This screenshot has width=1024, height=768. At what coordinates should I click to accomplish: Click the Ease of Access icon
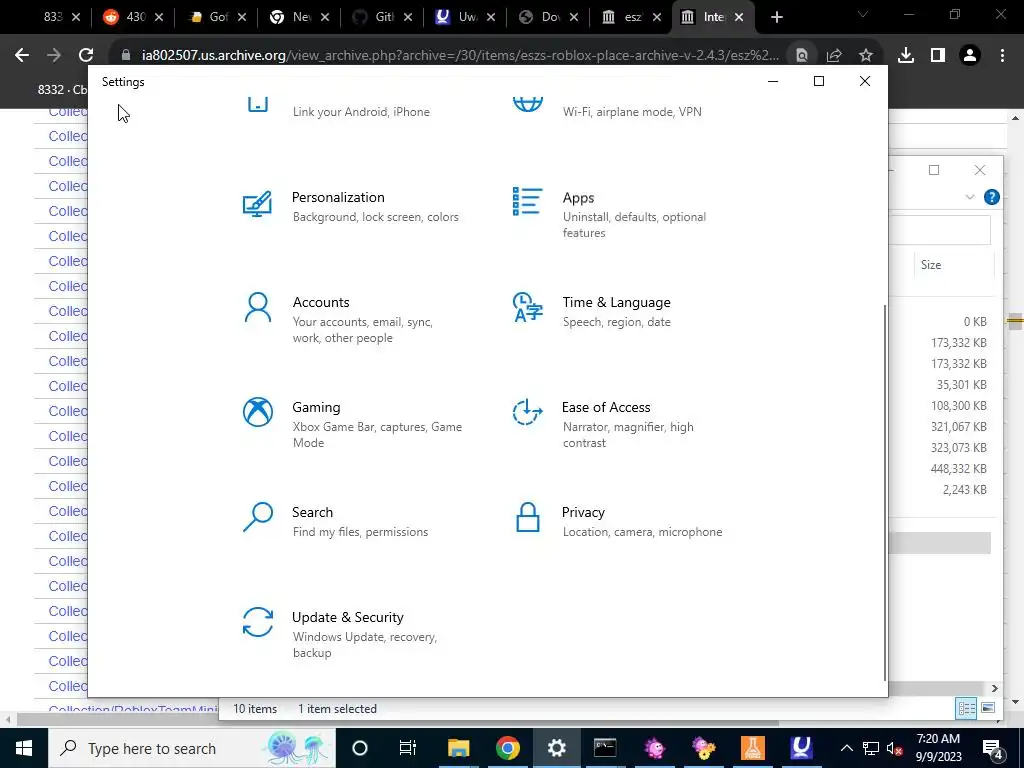point(527,412)
